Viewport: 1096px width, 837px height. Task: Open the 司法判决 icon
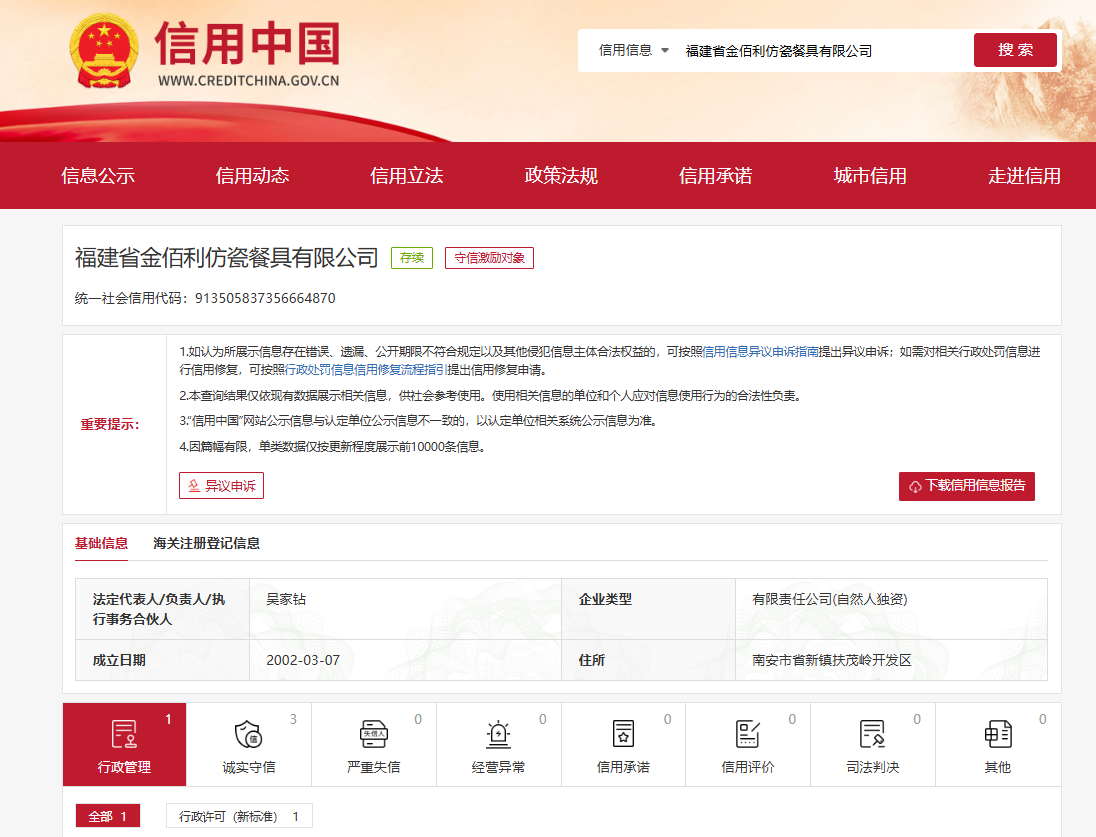872,735
